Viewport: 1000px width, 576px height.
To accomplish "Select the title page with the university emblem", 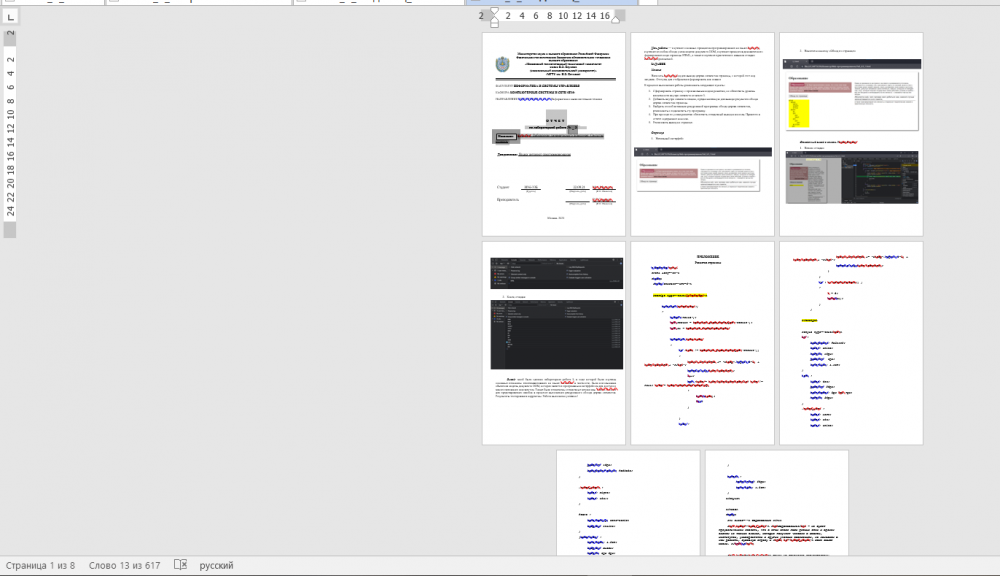I will click(x=554, y=135).
